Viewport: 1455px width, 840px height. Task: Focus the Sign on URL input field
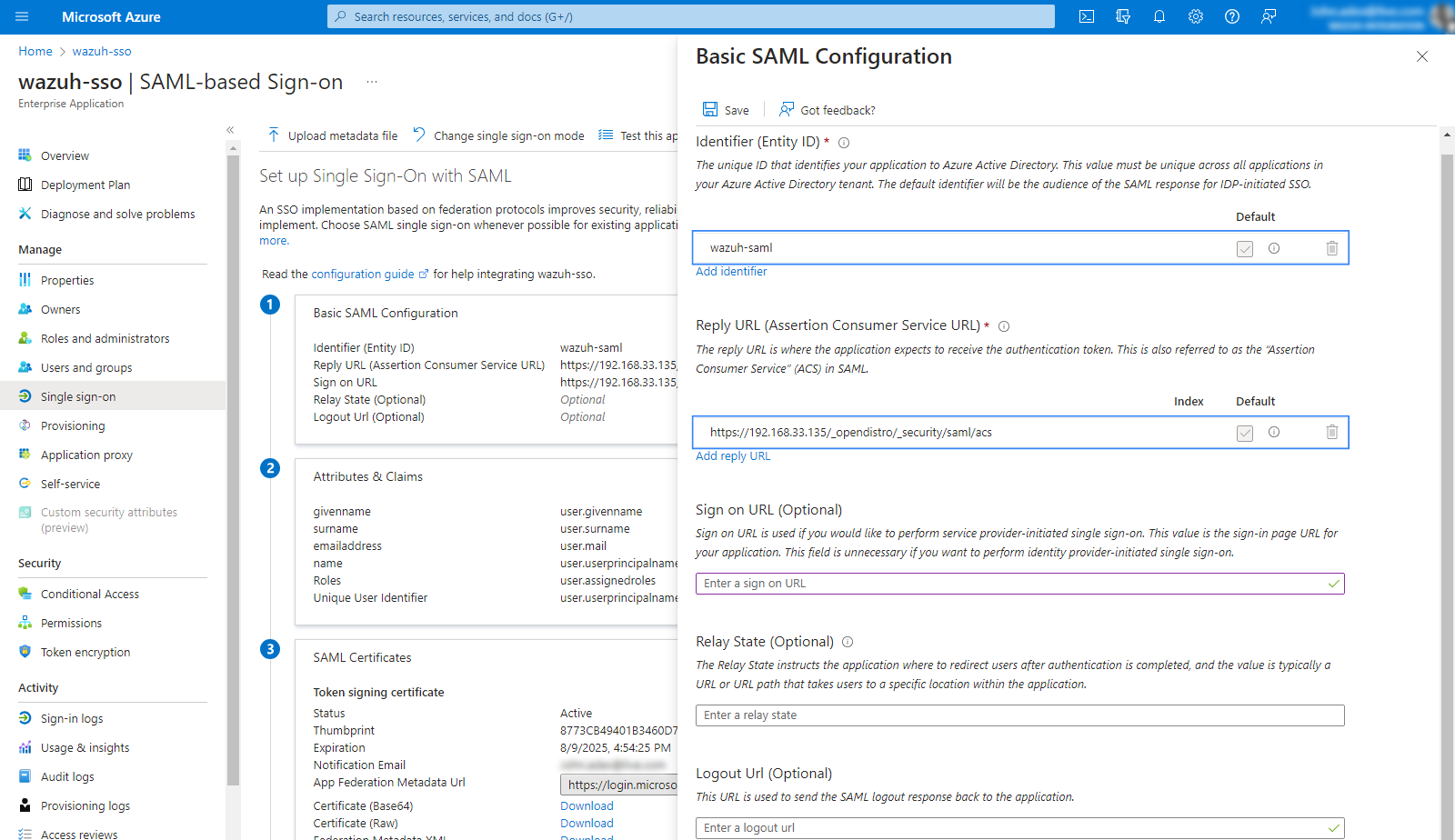(x=1019, y=584)
